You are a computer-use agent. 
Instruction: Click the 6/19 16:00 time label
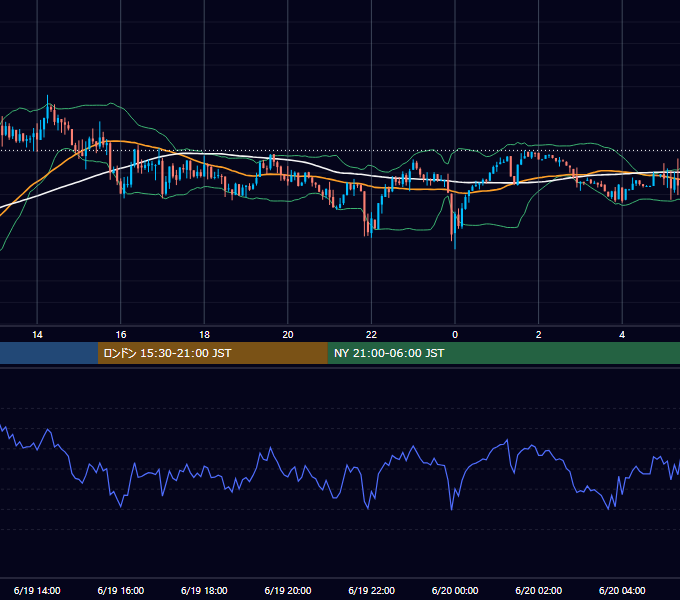(121, 590)
